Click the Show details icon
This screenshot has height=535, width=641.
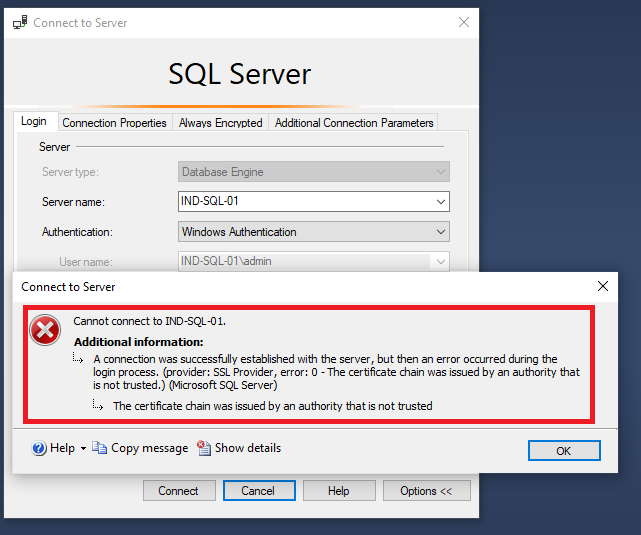tap(204, 448)
